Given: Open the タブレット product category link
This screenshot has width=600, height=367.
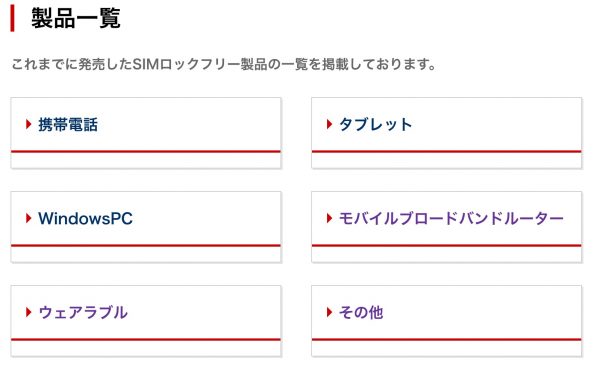Looking at the screenshot, I should 375,125.
